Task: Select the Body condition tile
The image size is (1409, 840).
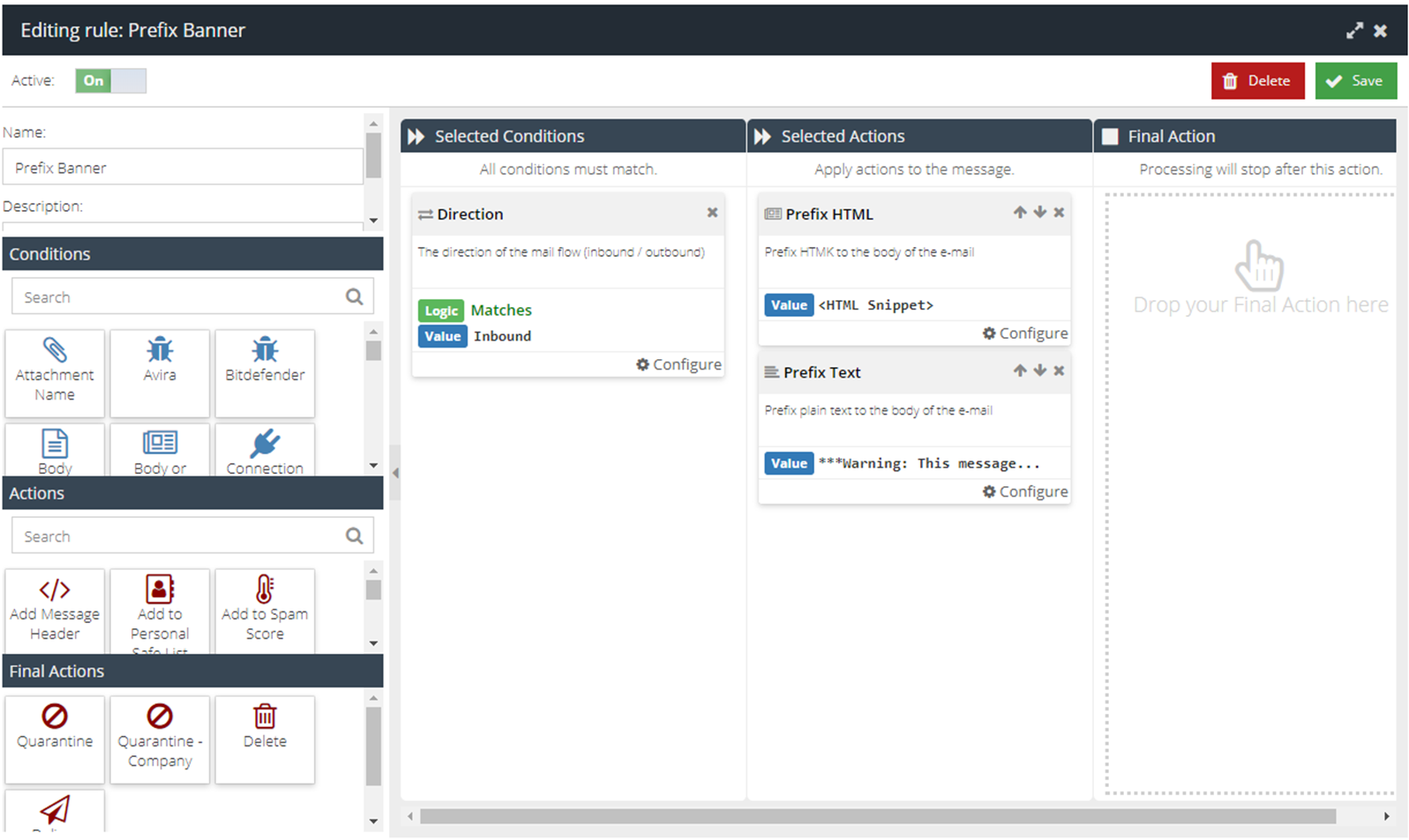Action: tap(55, 450)
